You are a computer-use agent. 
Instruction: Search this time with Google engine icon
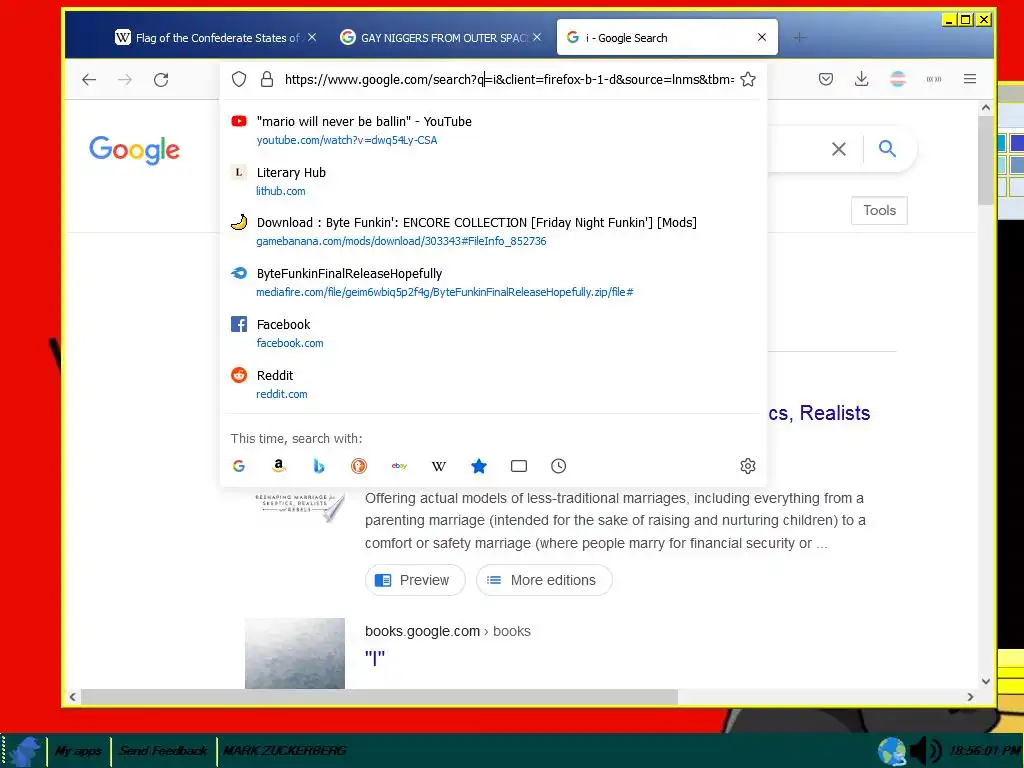pyautogui.click(x=239, y=466)
